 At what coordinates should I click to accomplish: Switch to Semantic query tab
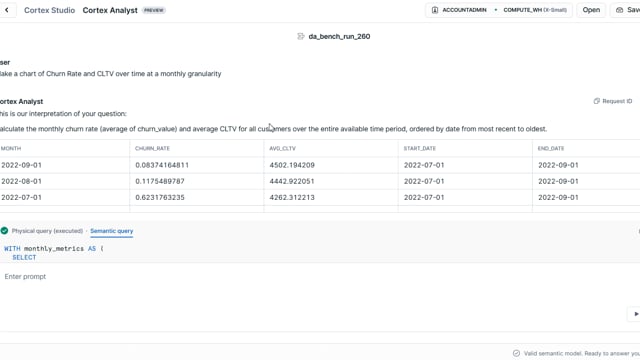pos(111,231)
